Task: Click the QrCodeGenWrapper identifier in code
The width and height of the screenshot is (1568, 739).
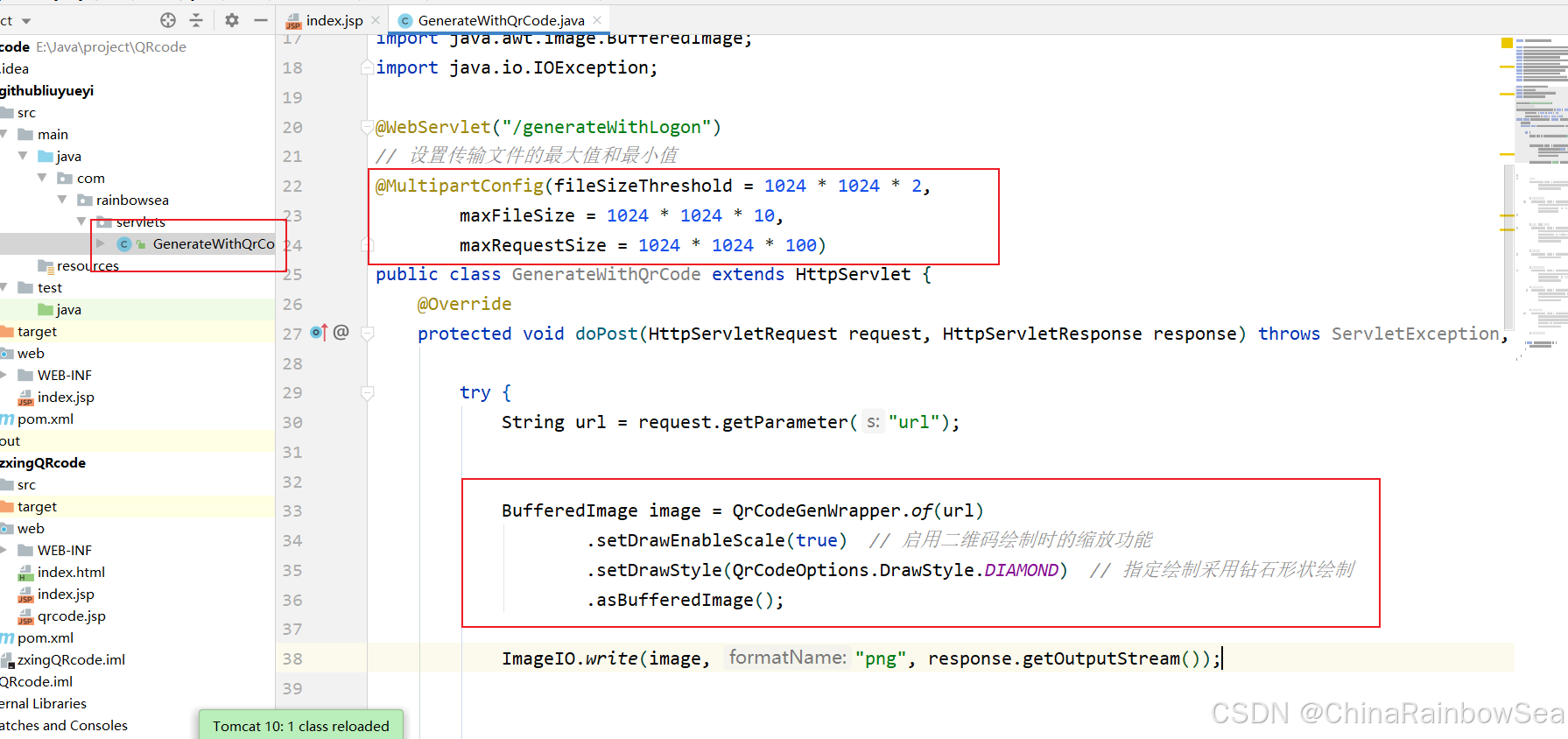Action: (817, 510)
